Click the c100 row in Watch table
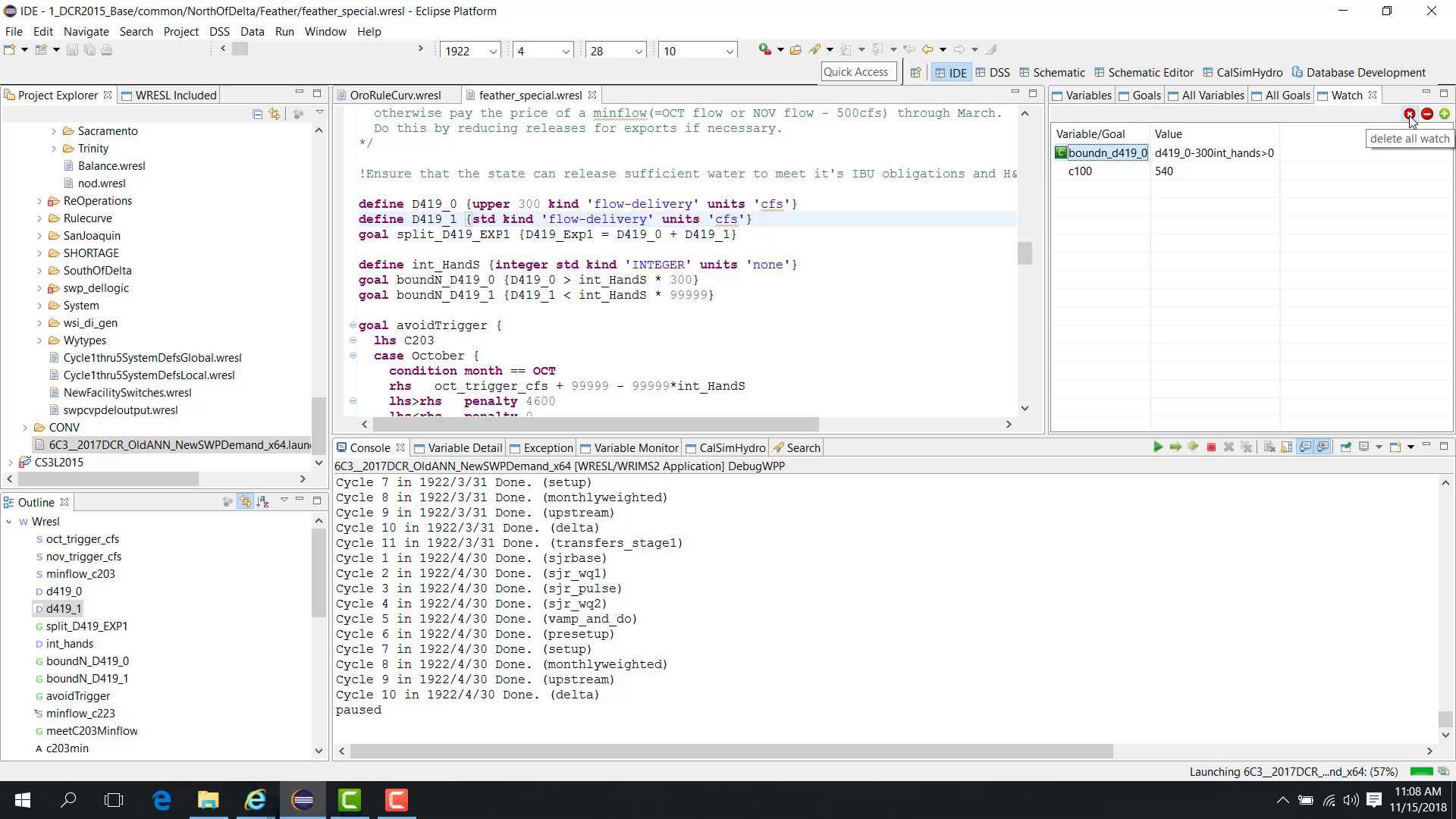The height and width of the screenshot is (819, 1456). pyautogui.click(x=1251, y=171)
